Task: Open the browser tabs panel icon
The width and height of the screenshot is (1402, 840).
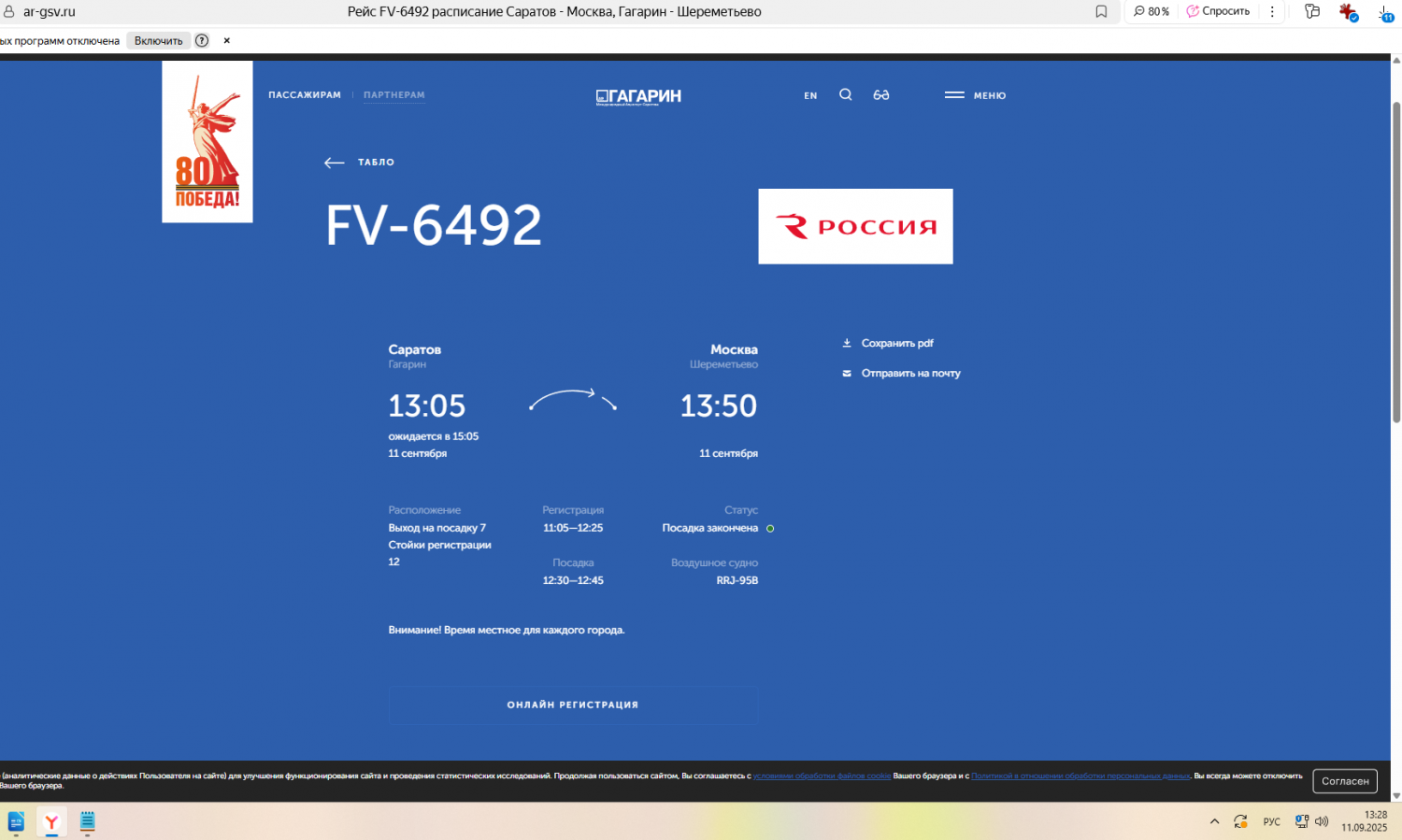Action: [x=1312, y=12]
